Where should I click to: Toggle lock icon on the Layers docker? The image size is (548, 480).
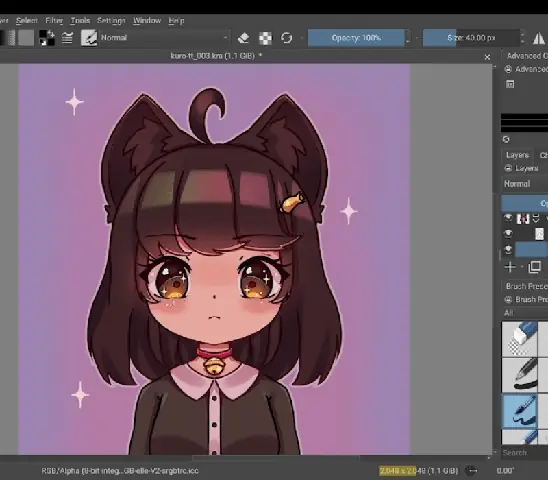point(508,169)
